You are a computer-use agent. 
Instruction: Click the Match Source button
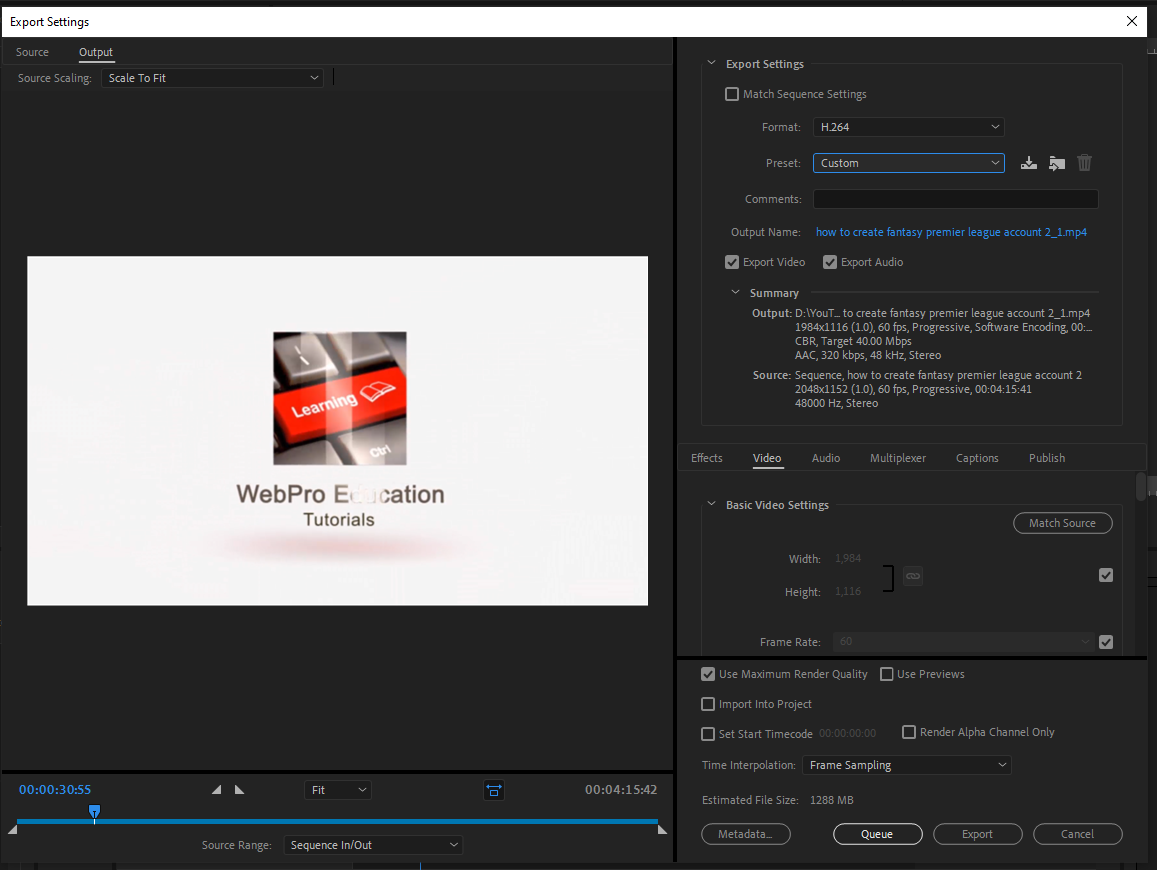point(1063,523)
